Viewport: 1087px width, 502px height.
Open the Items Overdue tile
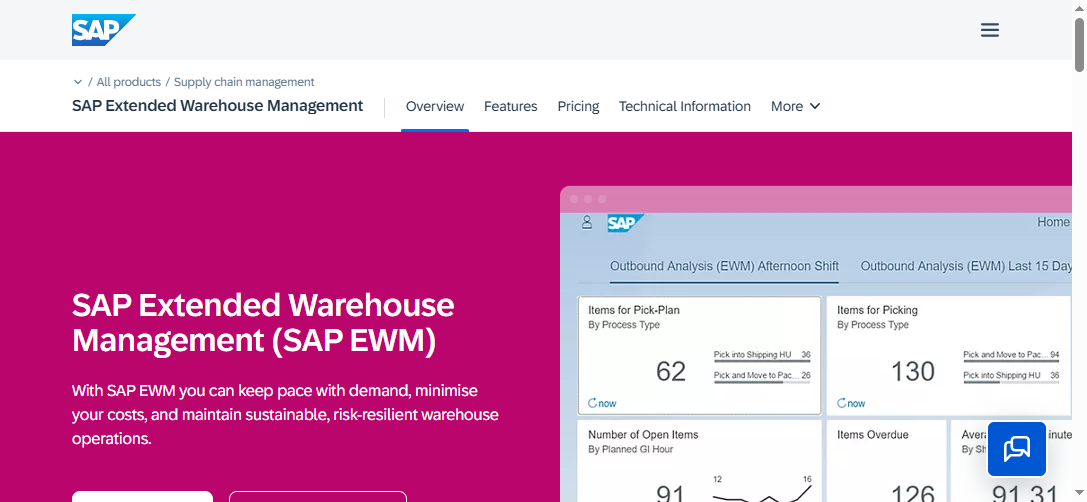coord(886,461)
